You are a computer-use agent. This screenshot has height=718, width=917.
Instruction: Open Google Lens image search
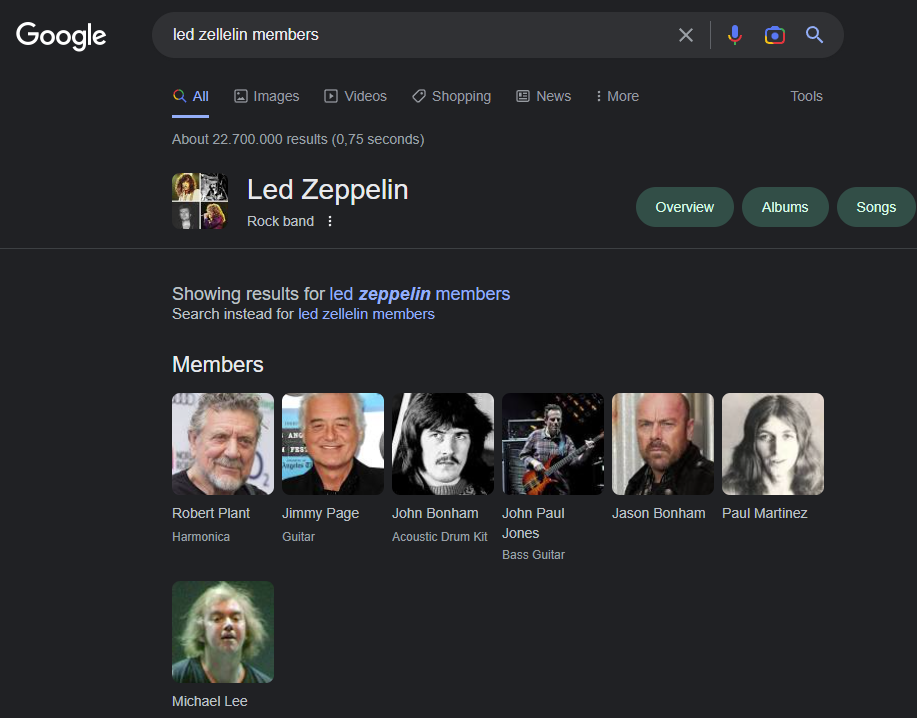775,35
